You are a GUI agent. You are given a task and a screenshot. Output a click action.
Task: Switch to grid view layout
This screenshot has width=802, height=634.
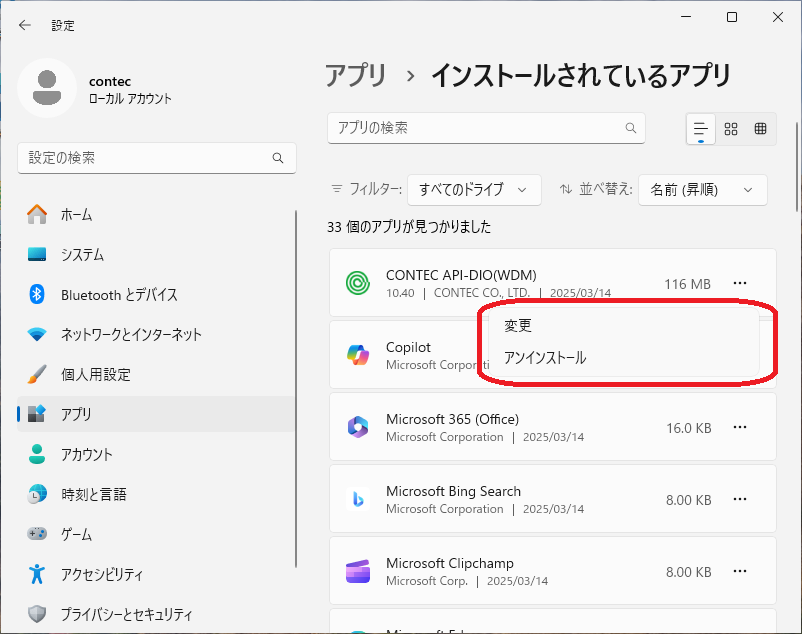tap(731, 129)
